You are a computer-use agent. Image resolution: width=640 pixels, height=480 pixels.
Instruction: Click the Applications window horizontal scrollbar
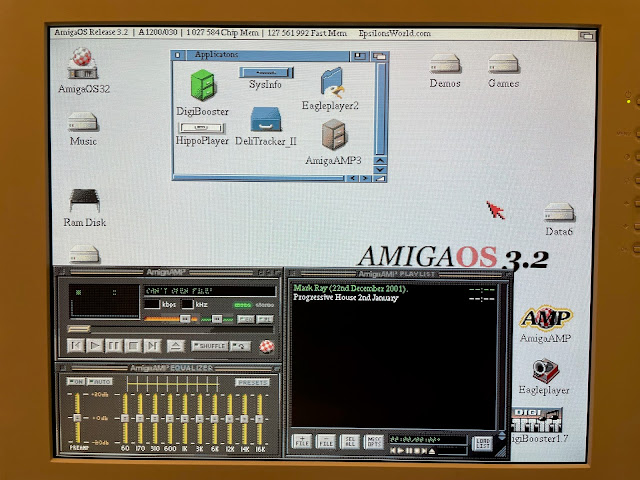pyautogui.click(x=259, y=178)
